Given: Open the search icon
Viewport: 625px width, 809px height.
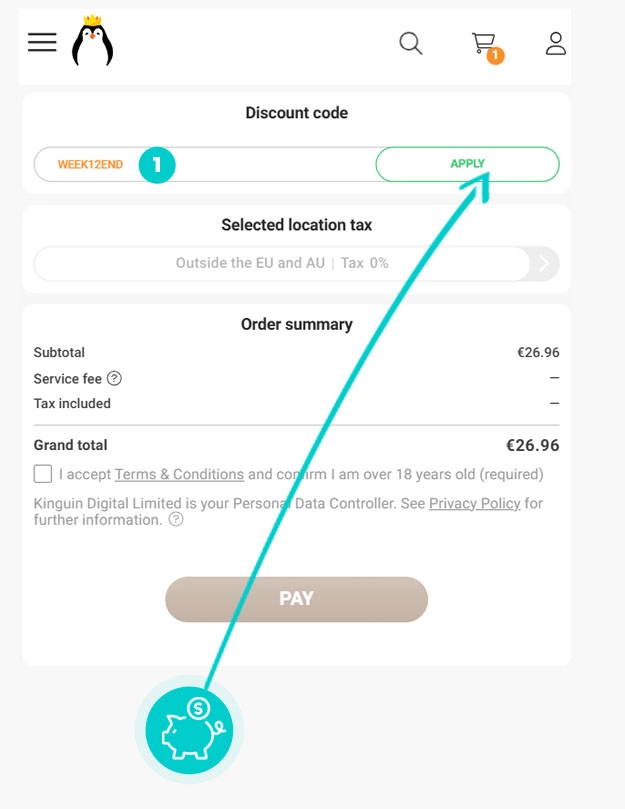Looking at the screenshot, I should tap(410, 43).
